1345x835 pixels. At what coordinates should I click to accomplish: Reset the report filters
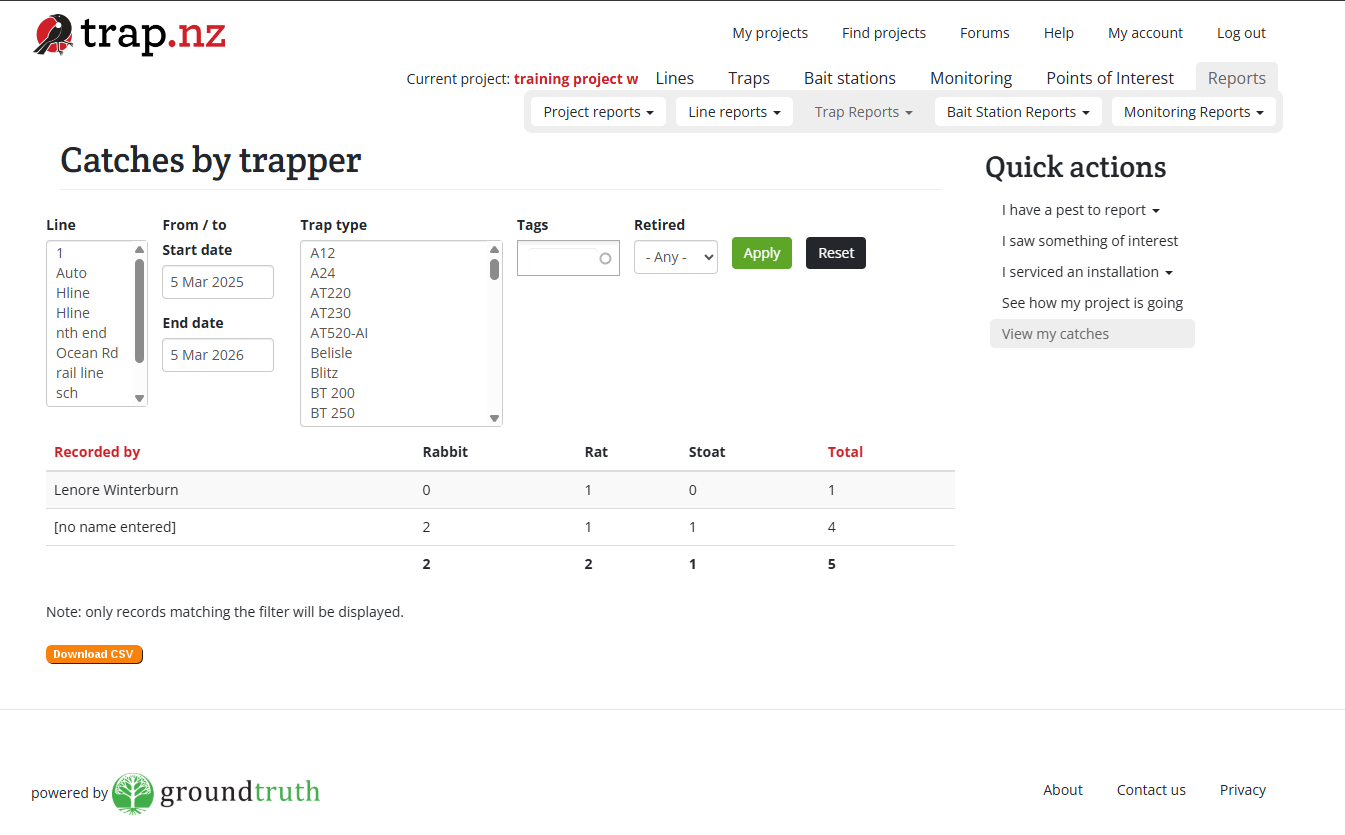point(835,253)
